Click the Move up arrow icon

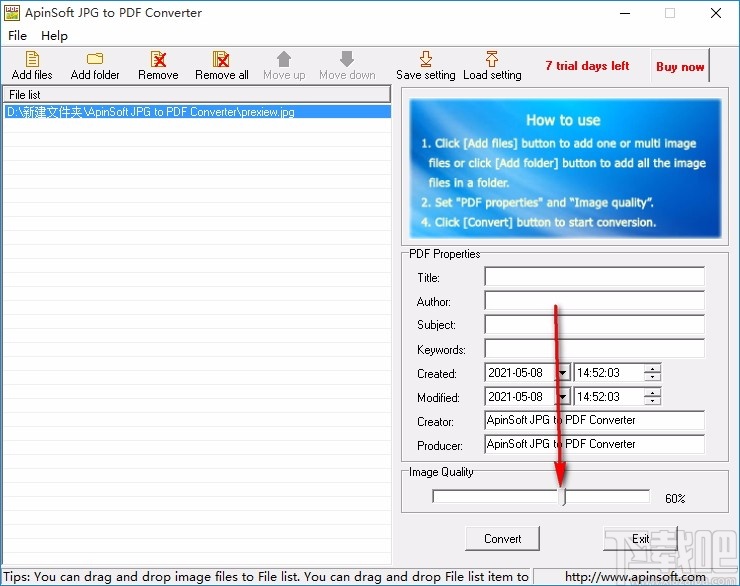[x=284, y=59]
